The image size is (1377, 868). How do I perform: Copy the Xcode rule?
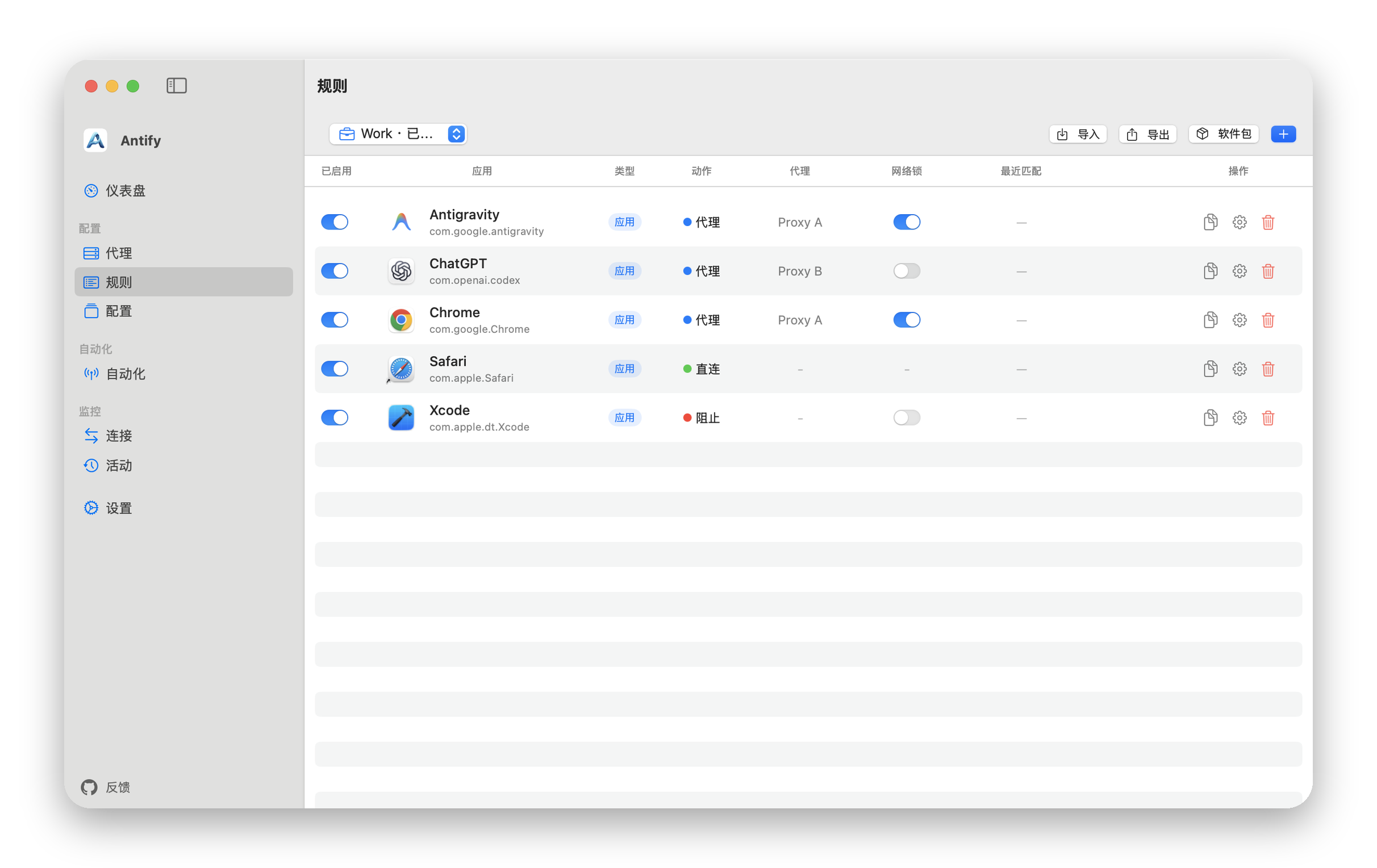pyautogui.click(x=1210, y=418)
